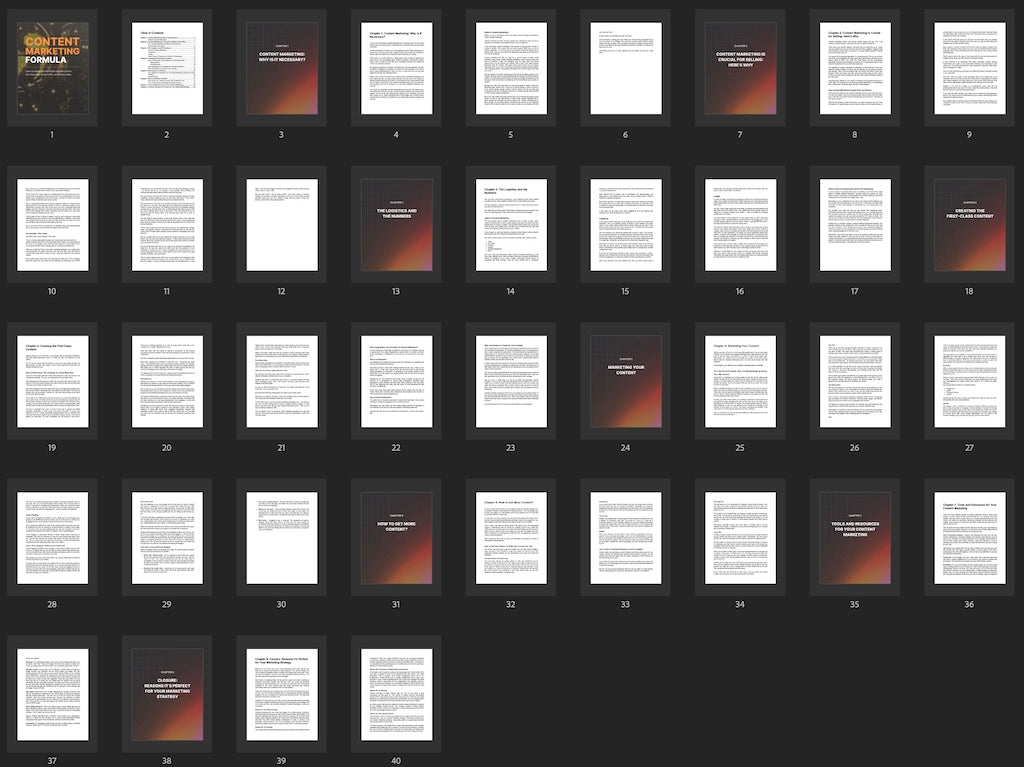
Task: Open the Content Marketing Formula cover page thumbnail
Action: [52, 68]
